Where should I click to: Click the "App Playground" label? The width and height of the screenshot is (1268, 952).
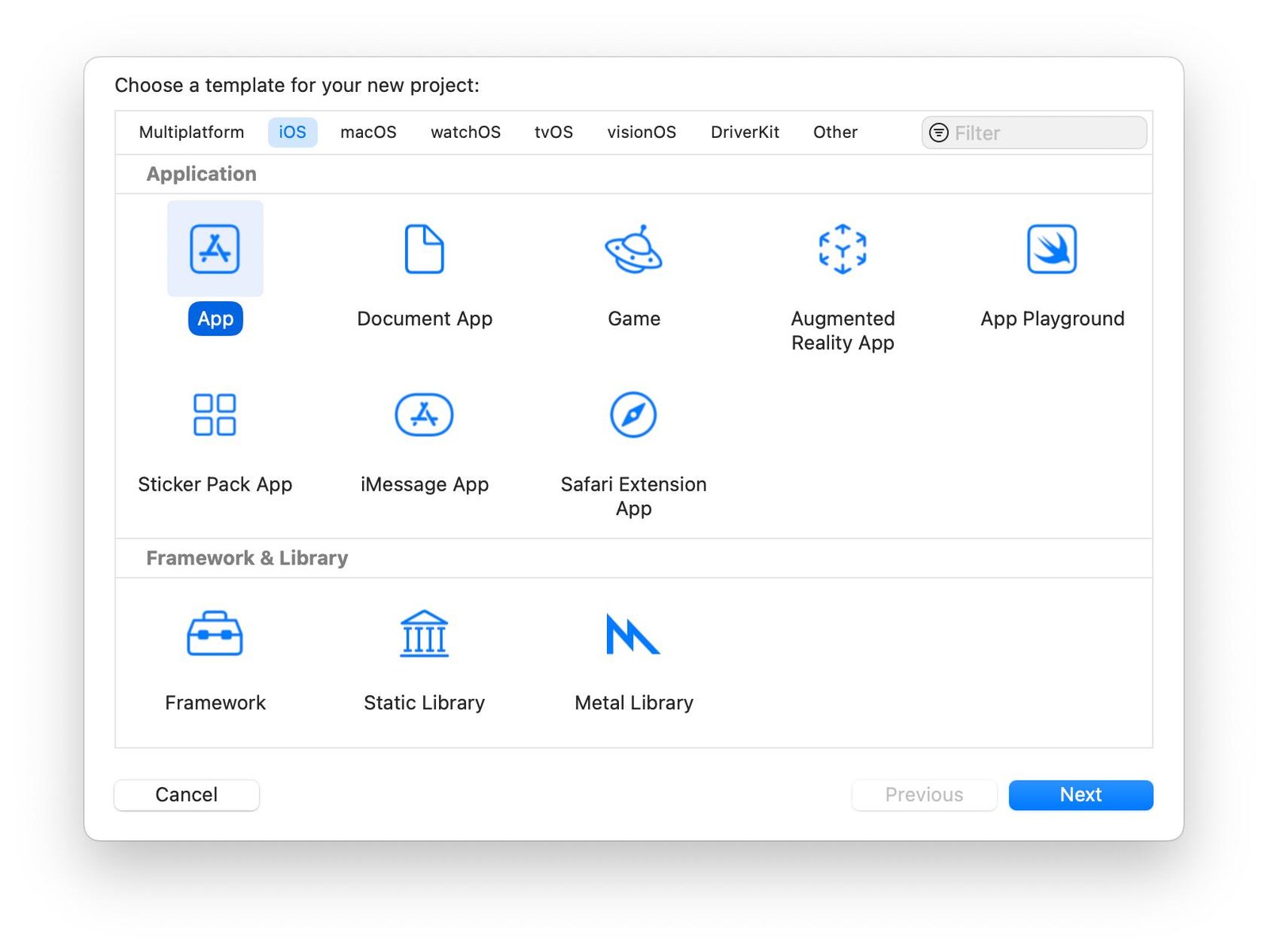tap(1052, 319)
